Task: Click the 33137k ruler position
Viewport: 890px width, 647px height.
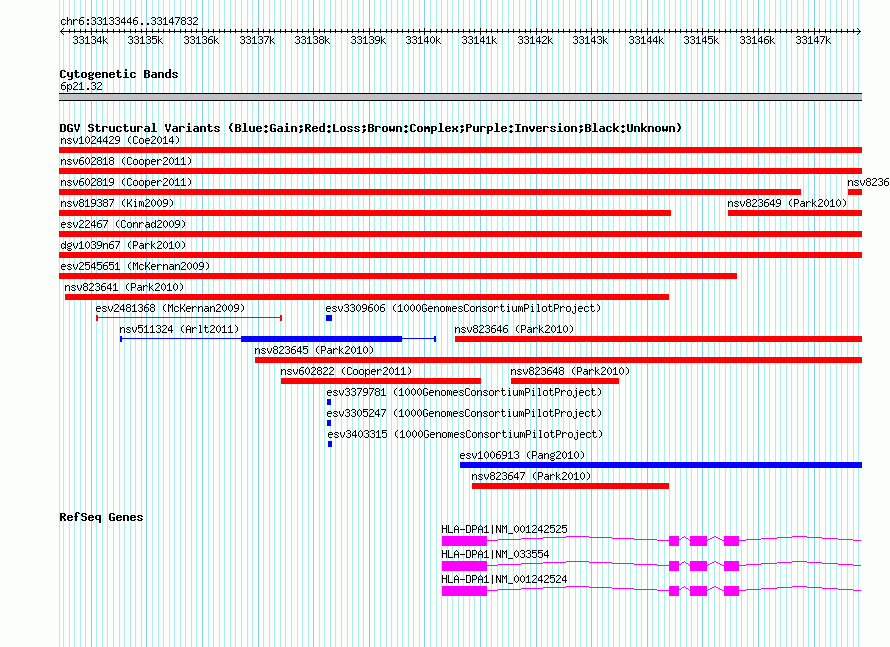Action: pos(257,40)
